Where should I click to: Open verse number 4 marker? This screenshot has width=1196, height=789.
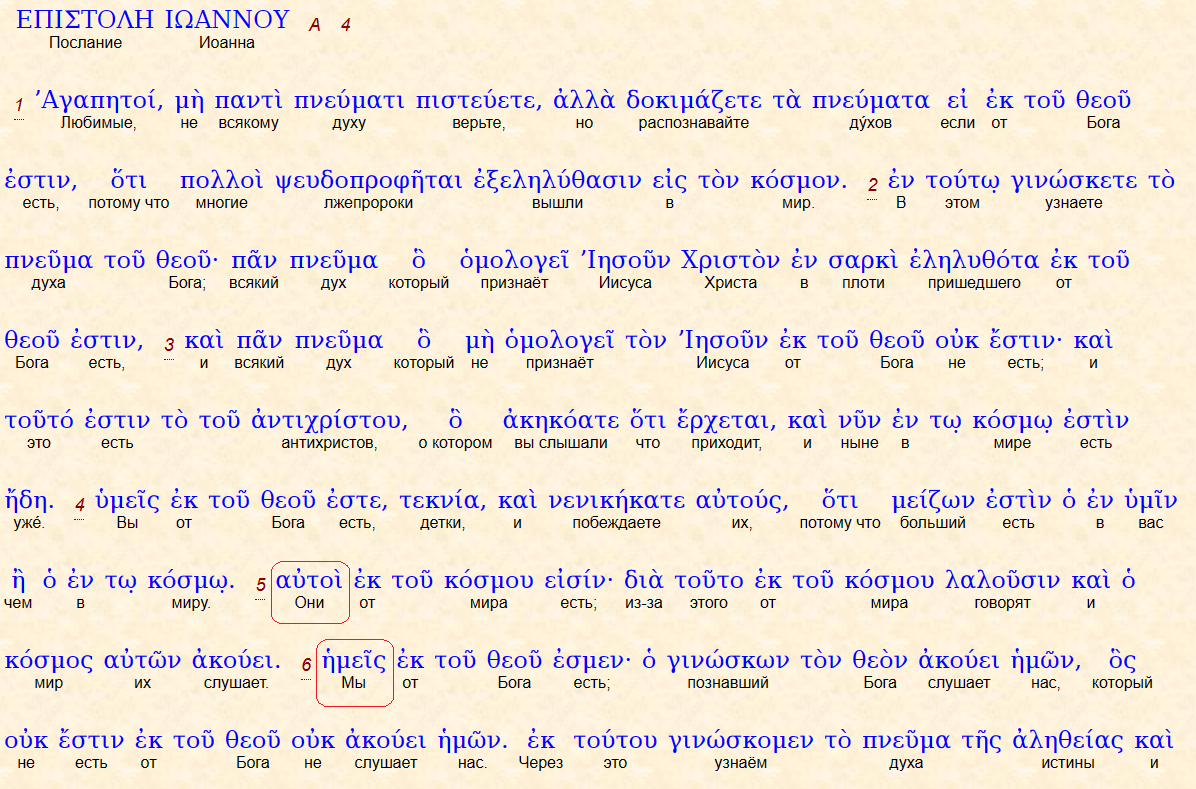point(80,504)
